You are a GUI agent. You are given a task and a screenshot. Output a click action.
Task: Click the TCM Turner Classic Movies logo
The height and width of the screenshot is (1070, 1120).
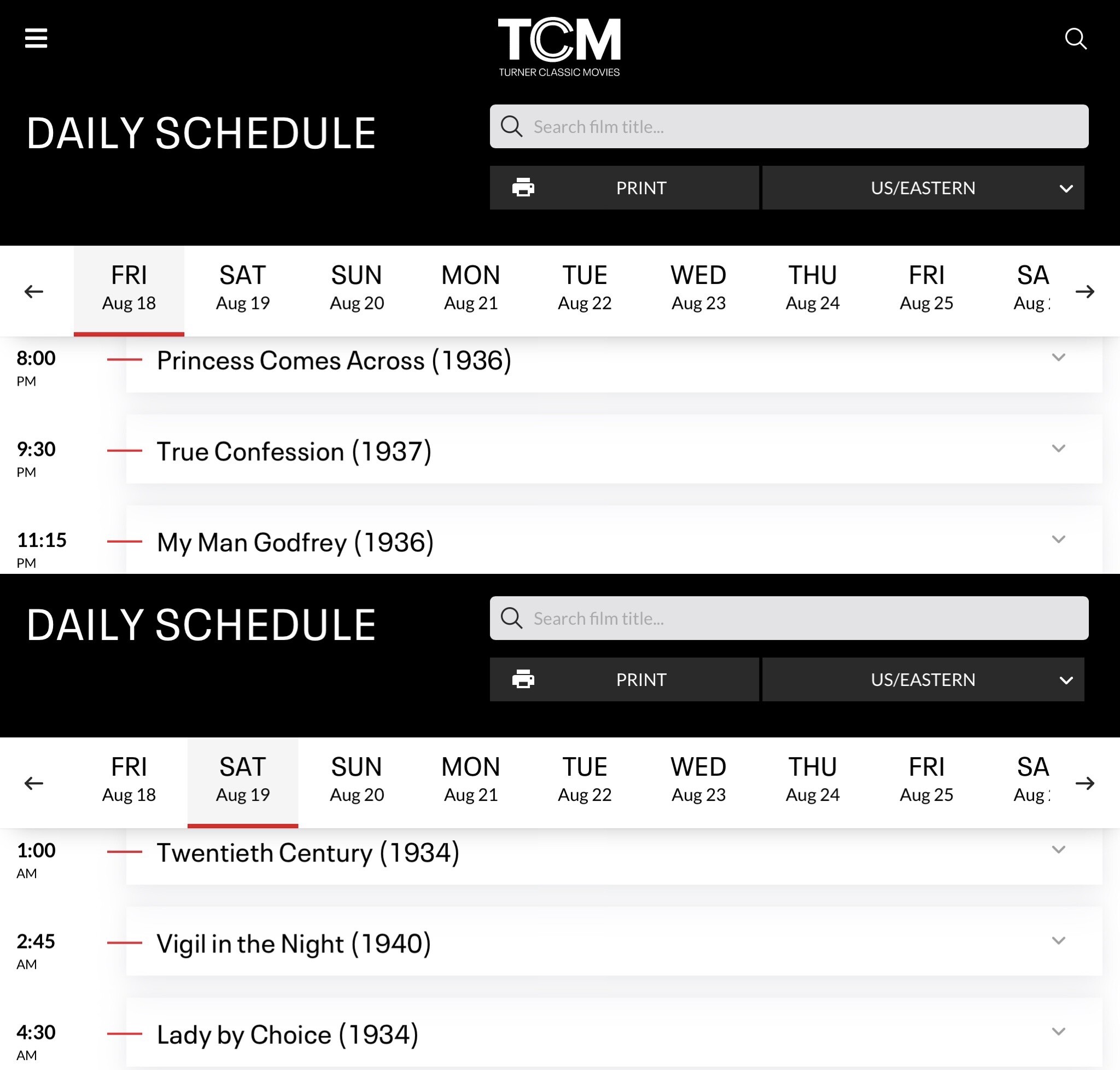(x=559, y=46)
